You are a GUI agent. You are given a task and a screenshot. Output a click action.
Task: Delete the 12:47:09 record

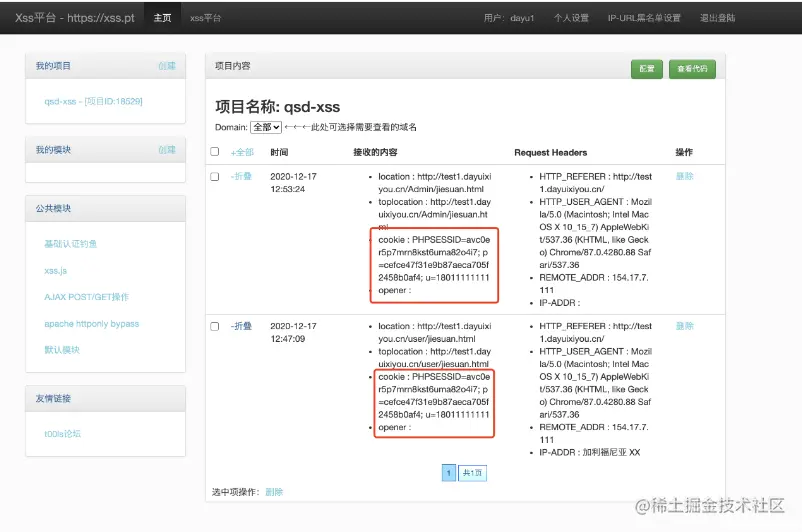click(684, 326)
